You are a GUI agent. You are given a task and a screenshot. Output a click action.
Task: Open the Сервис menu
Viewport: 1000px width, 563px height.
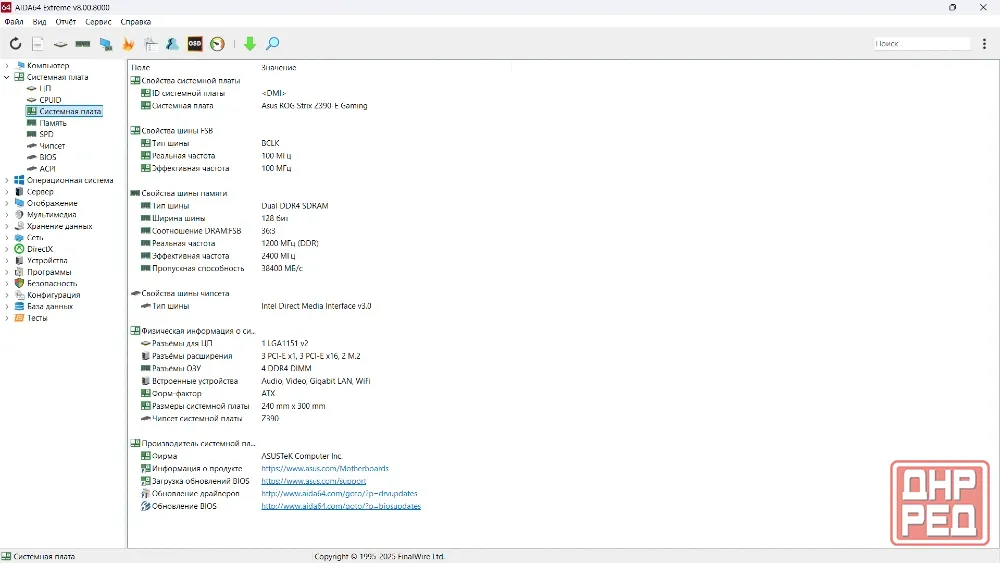coord(98,22)
